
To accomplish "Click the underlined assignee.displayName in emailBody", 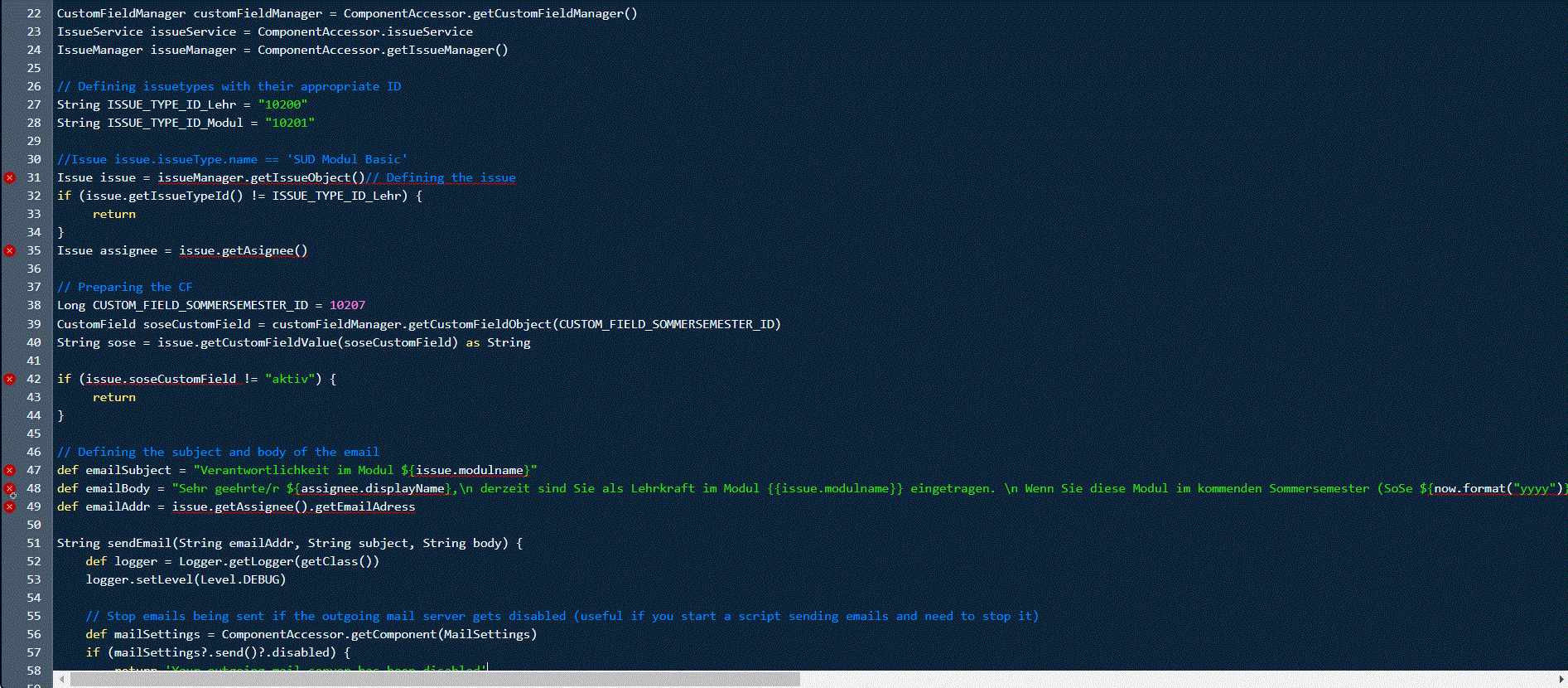I will click(x=373, y=488).
